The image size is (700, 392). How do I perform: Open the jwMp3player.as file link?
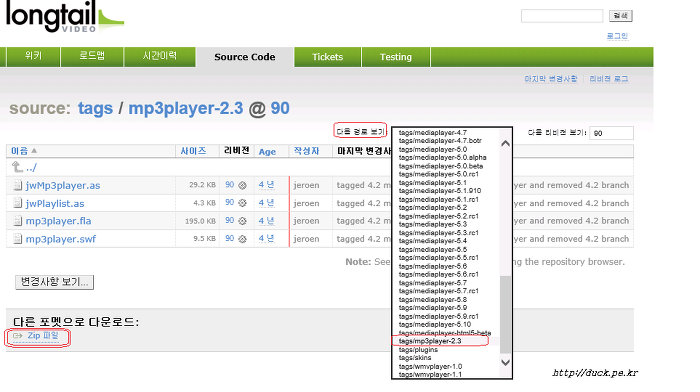[63, 186]
